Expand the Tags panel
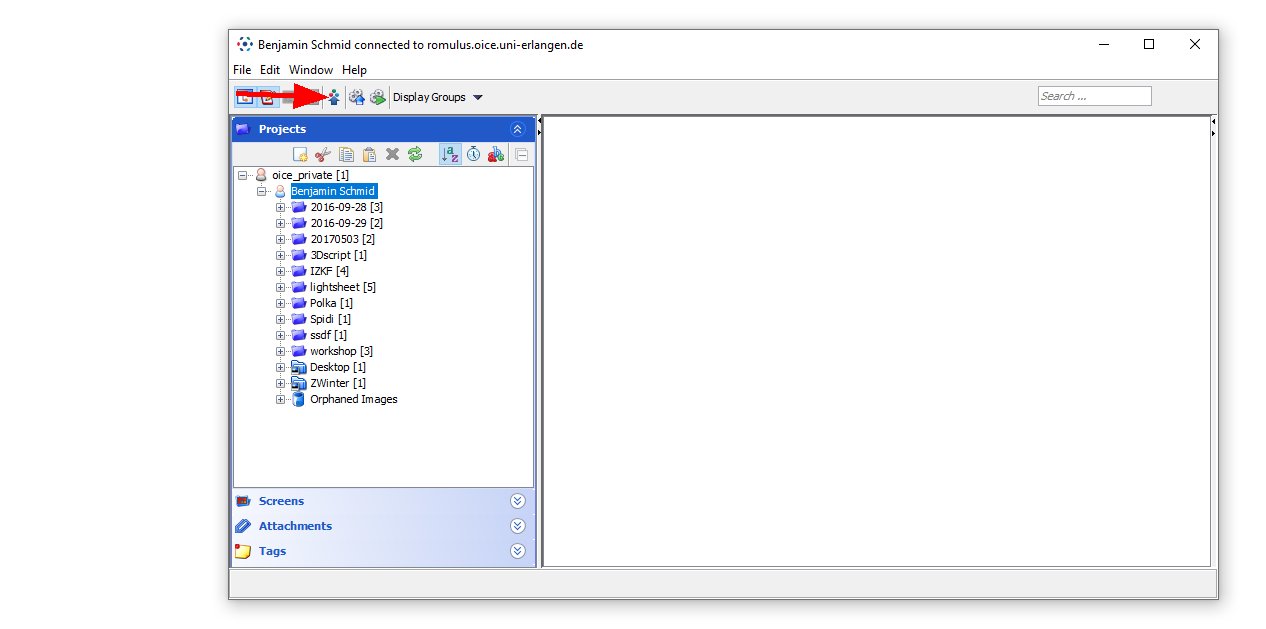The image size is (1266, 629). 517,551
